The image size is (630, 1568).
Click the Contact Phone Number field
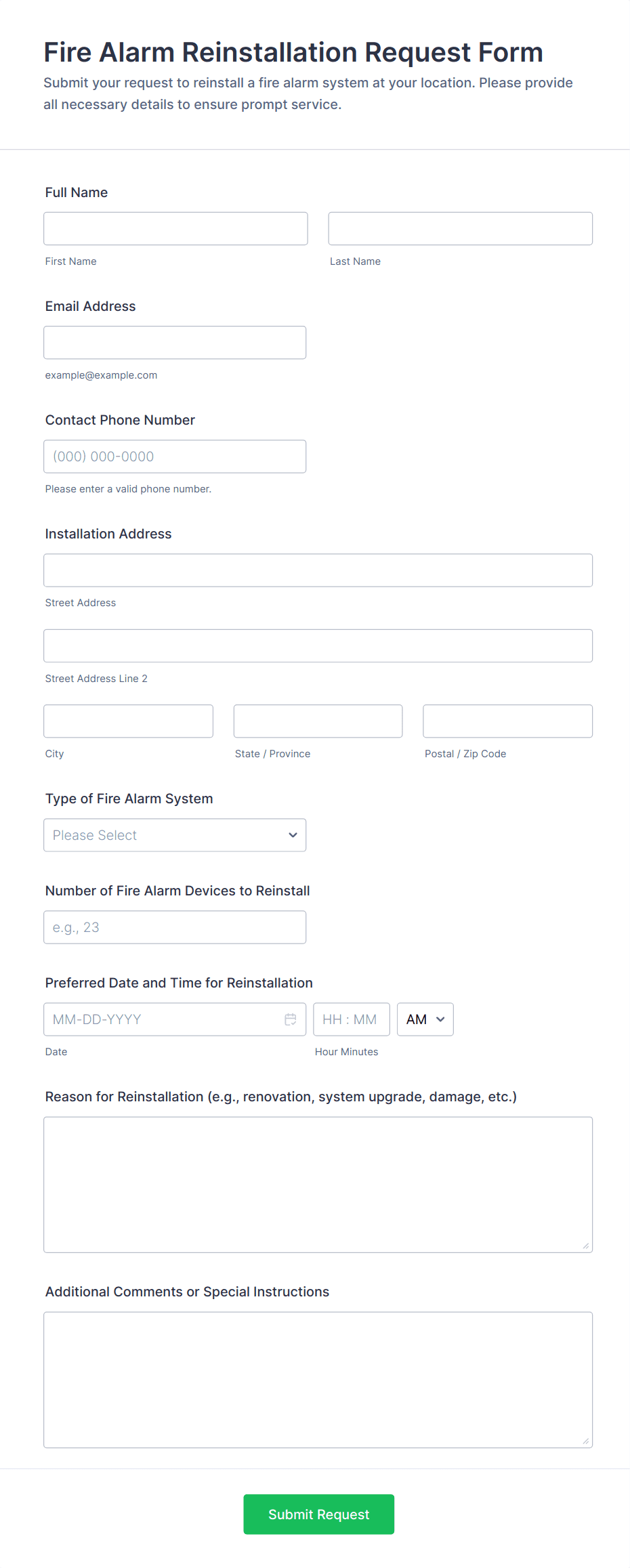point(175,457)
